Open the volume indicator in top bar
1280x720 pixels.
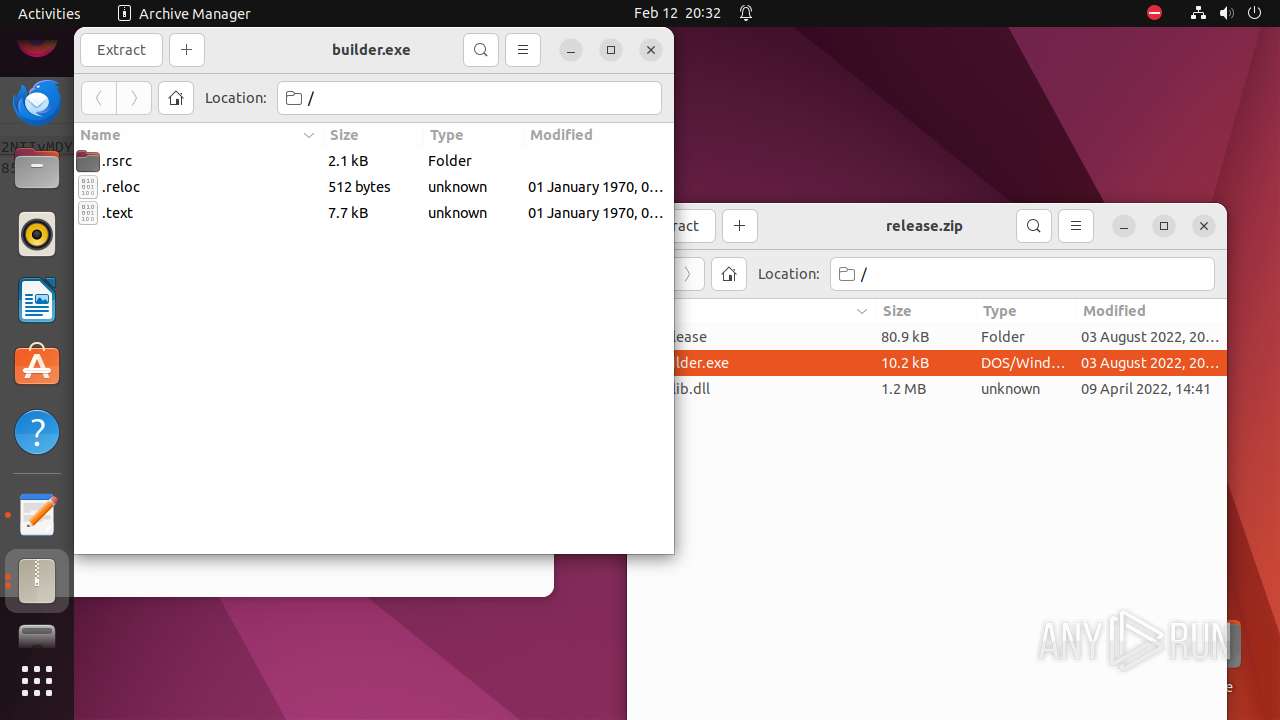click(x=1225, y=13)
